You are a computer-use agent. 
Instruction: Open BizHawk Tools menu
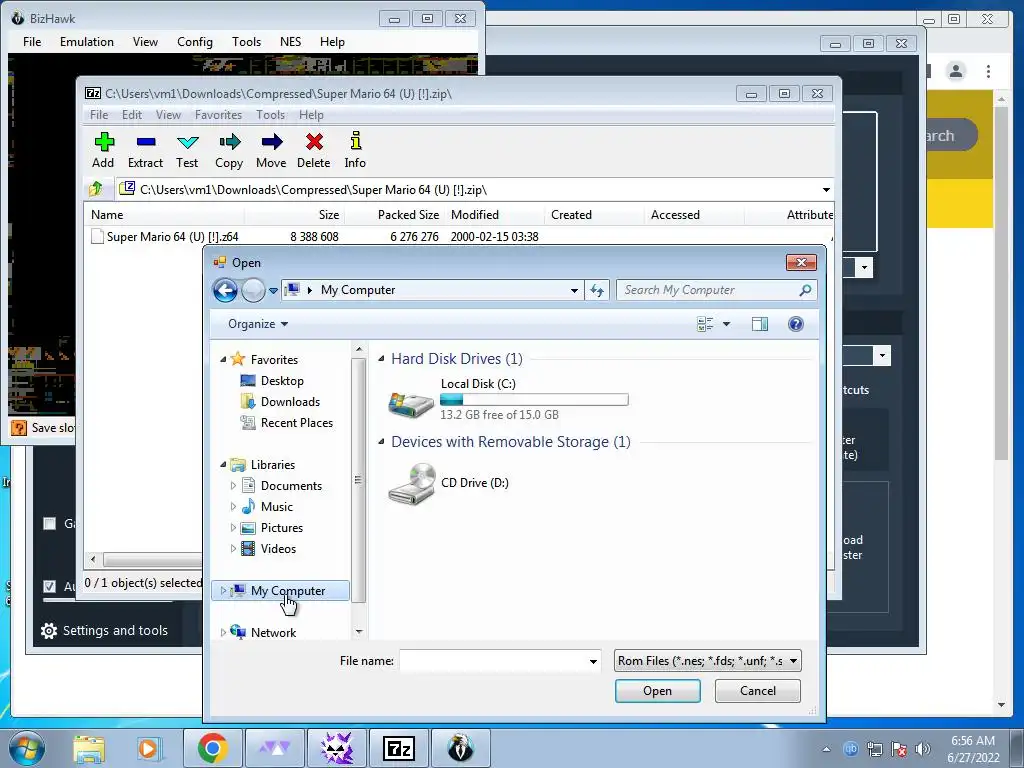(246, 42)
